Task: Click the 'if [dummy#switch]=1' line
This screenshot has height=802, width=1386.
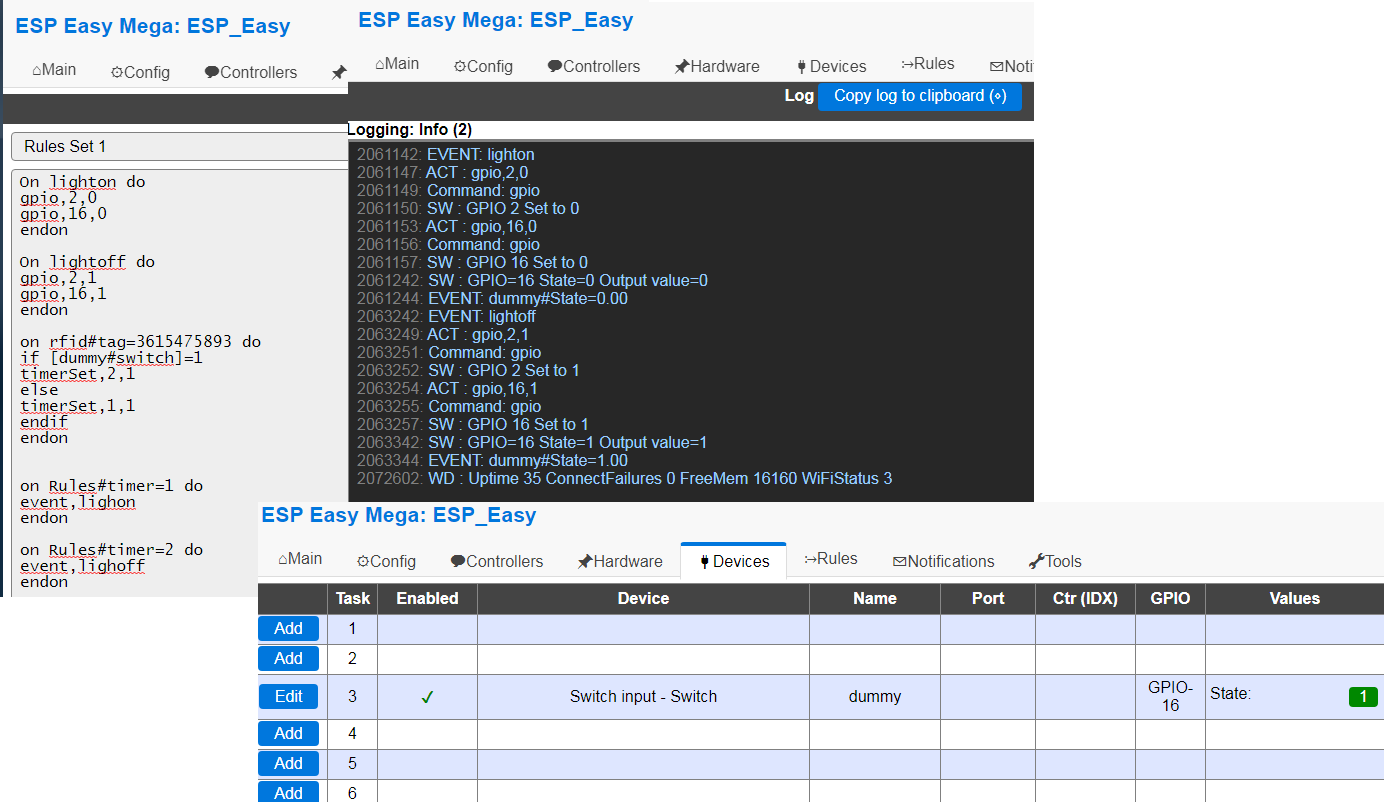Action: point(111,358)
